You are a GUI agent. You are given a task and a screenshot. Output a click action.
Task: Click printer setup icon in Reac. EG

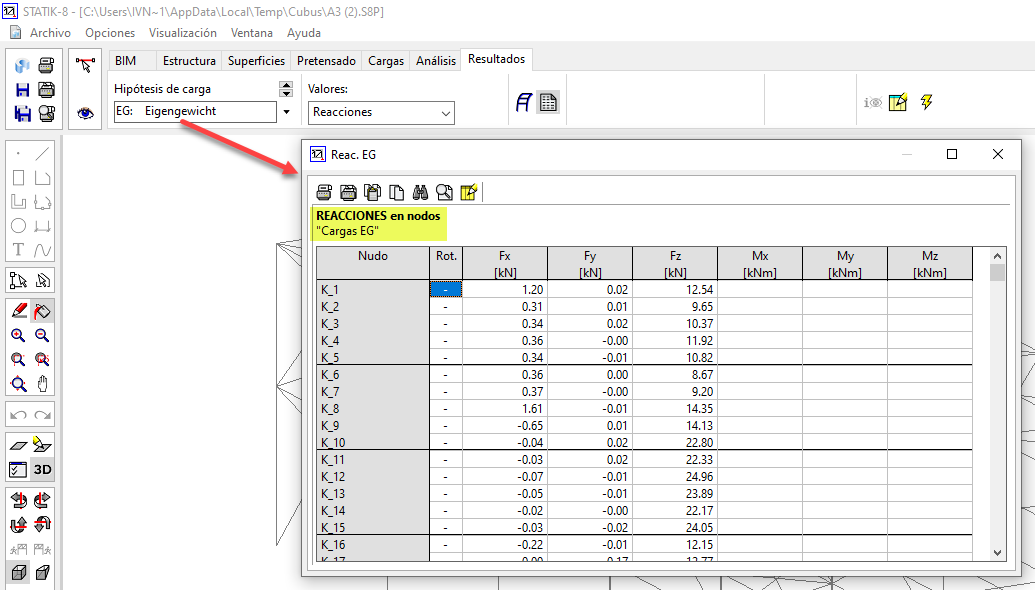point(348,192)
